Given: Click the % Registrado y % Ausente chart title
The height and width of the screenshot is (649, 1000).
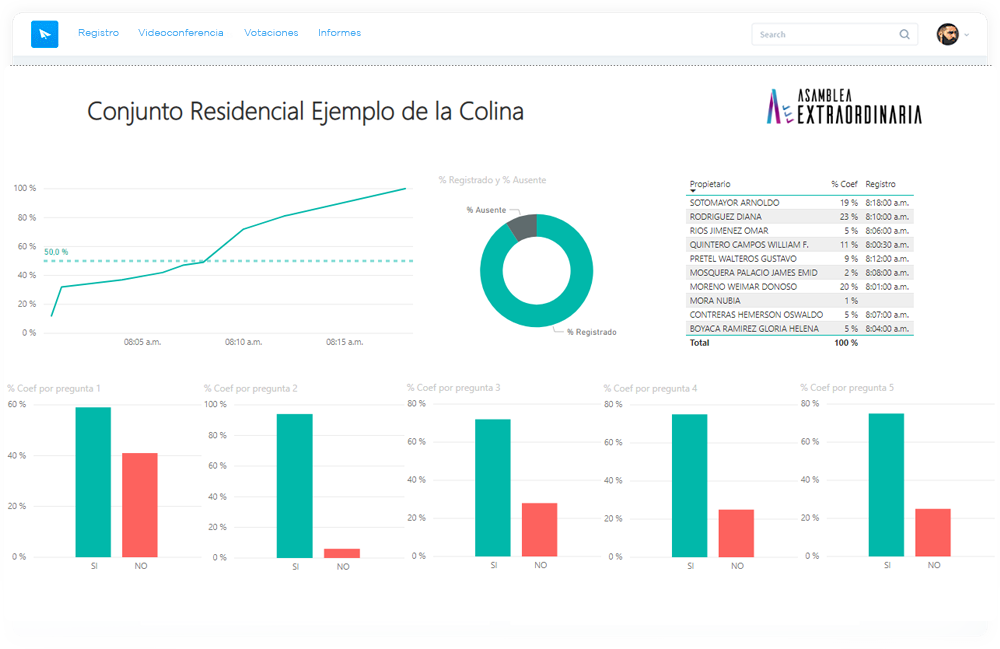Looking at the screenshot, I should [494, 179].
